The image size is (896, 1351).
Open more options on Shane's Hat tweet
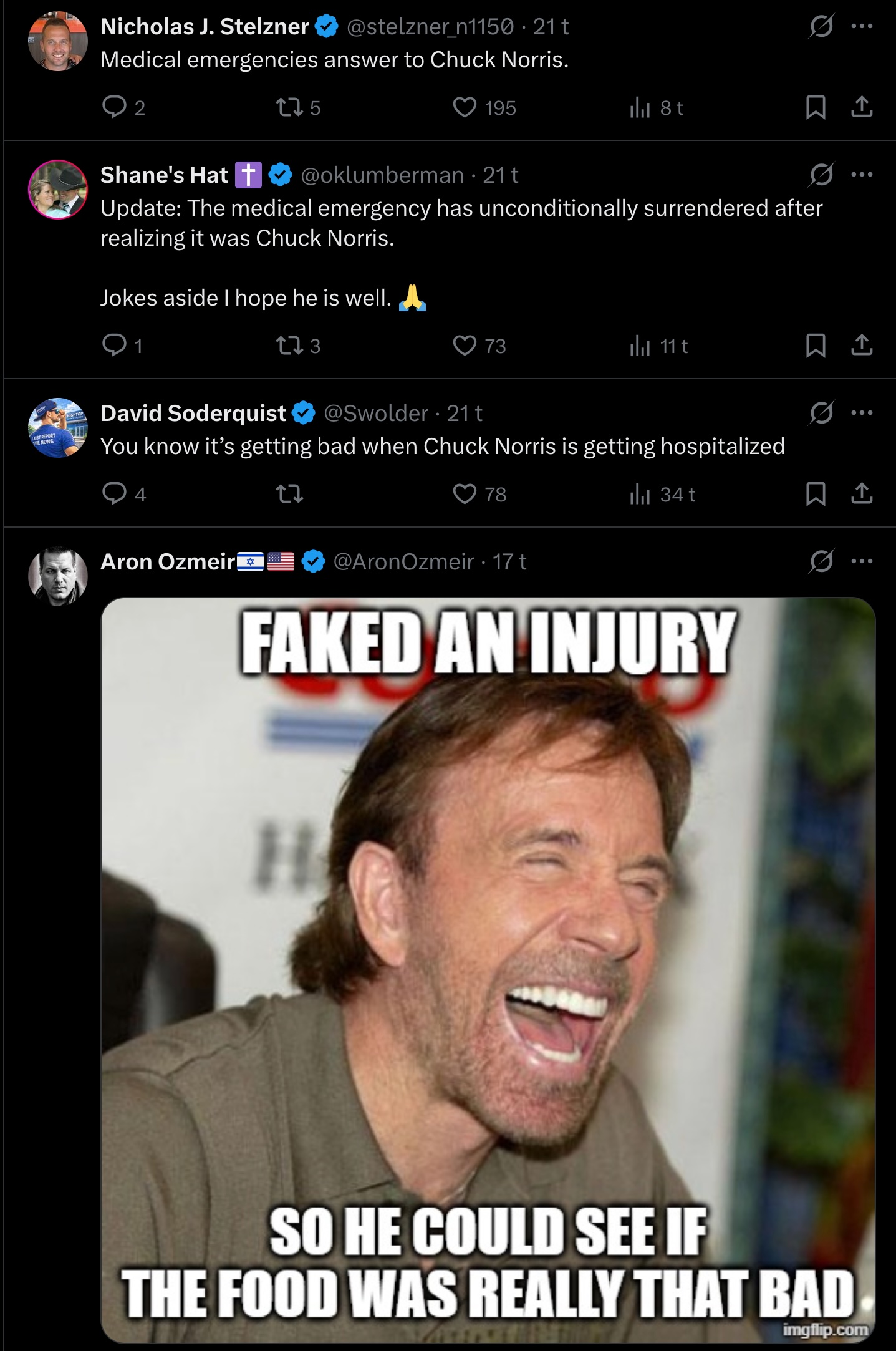[862, 175]
